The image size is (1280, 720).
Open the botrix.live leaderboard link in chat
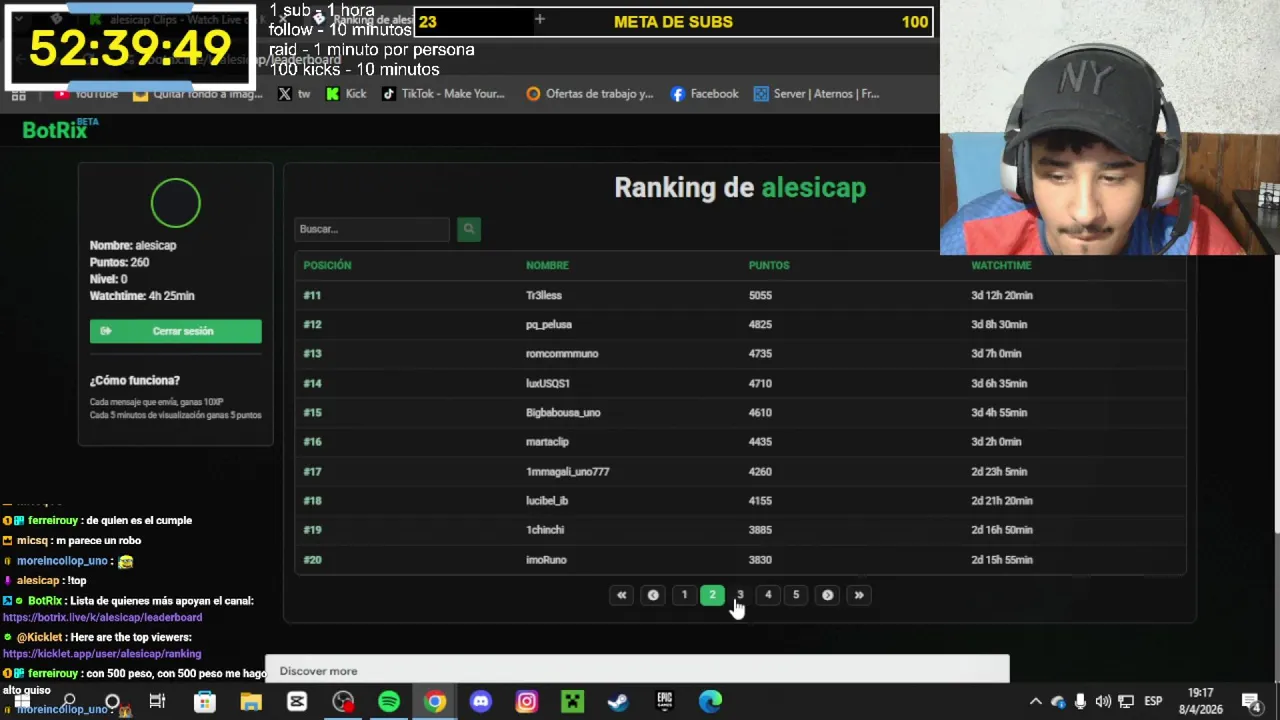tap(102, 618)
